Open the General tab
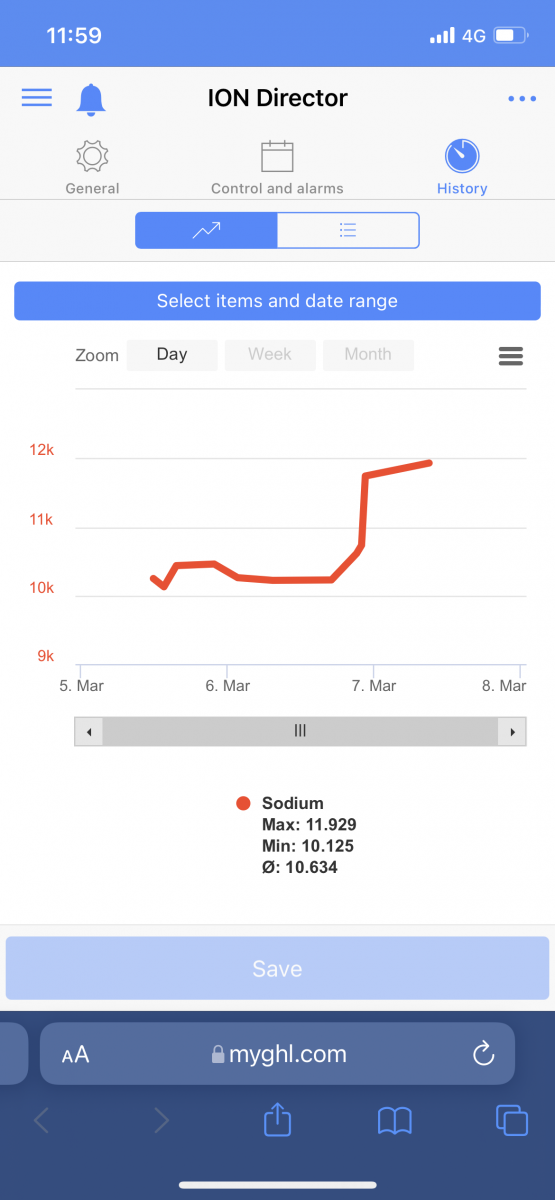The height and width of the screenshot is (1200, 555). [x=92, y=168]
